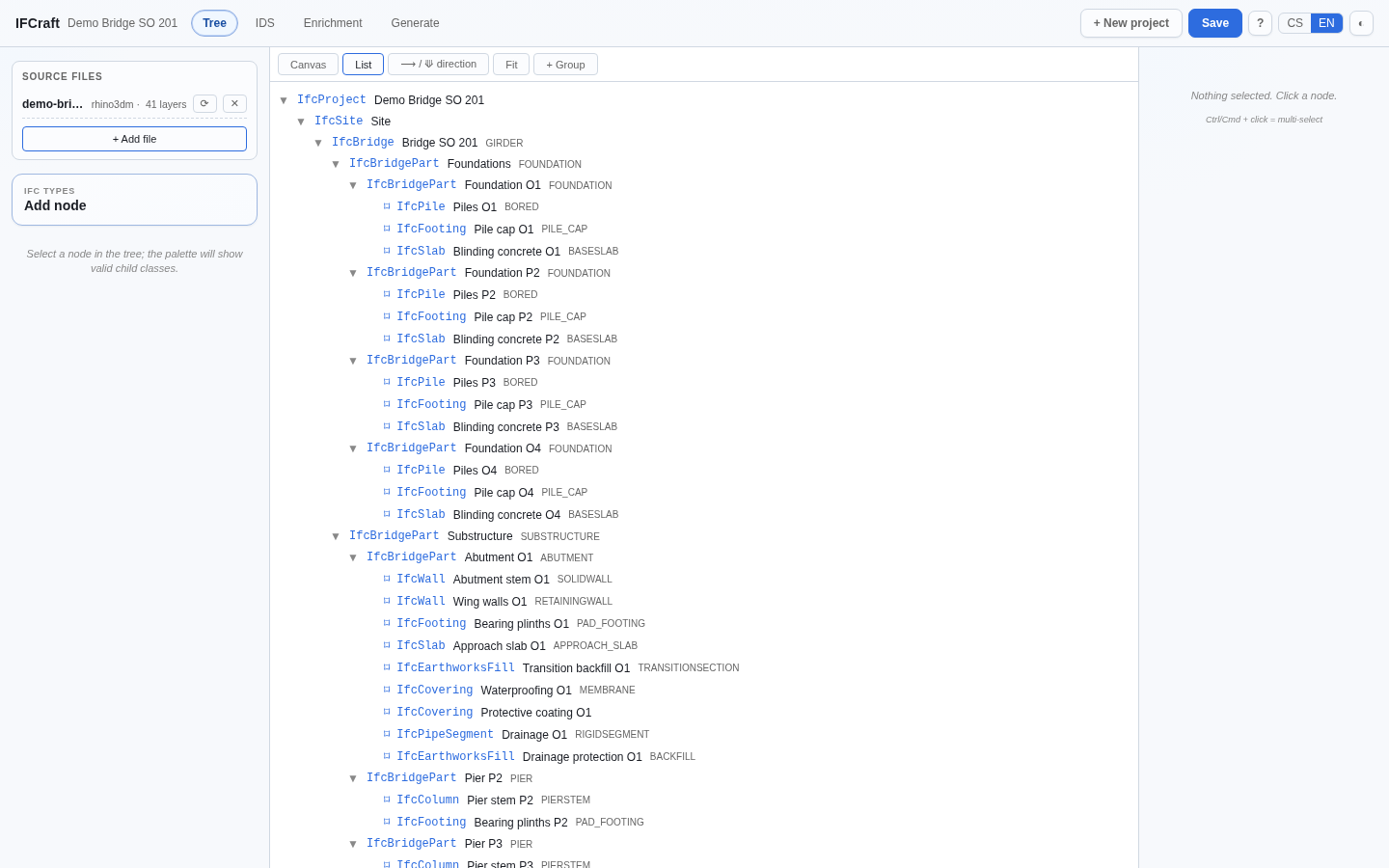Click the node icon beside Pier stem P2
Viewport: 1389px width, 868px height.
pyautogui.click(x=387, y=800)
